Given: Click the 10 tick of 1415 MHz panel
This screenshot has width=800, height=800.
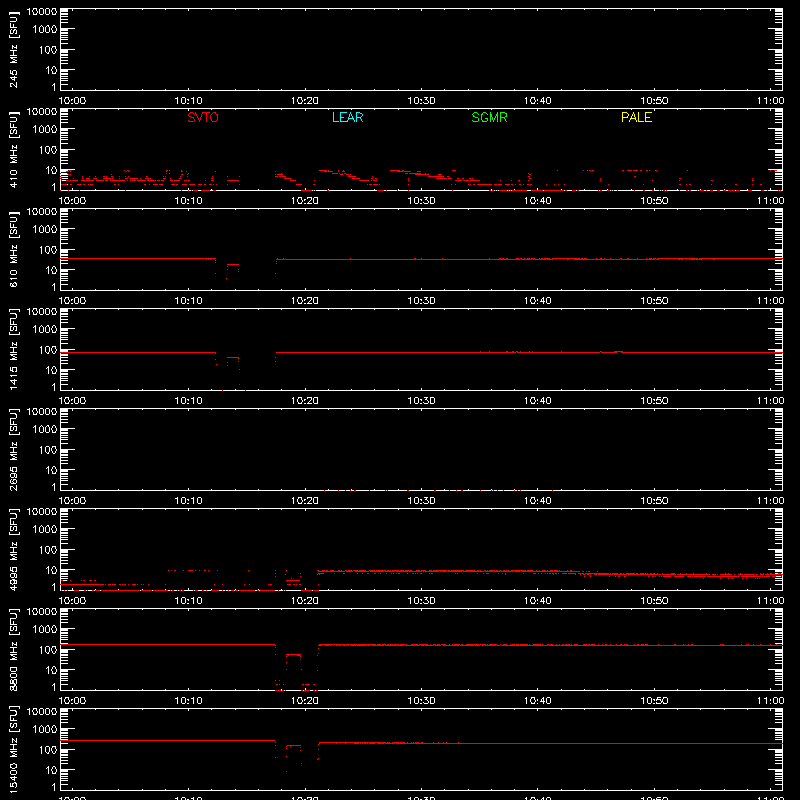Looking at the screenshot, I should (52, 370).
